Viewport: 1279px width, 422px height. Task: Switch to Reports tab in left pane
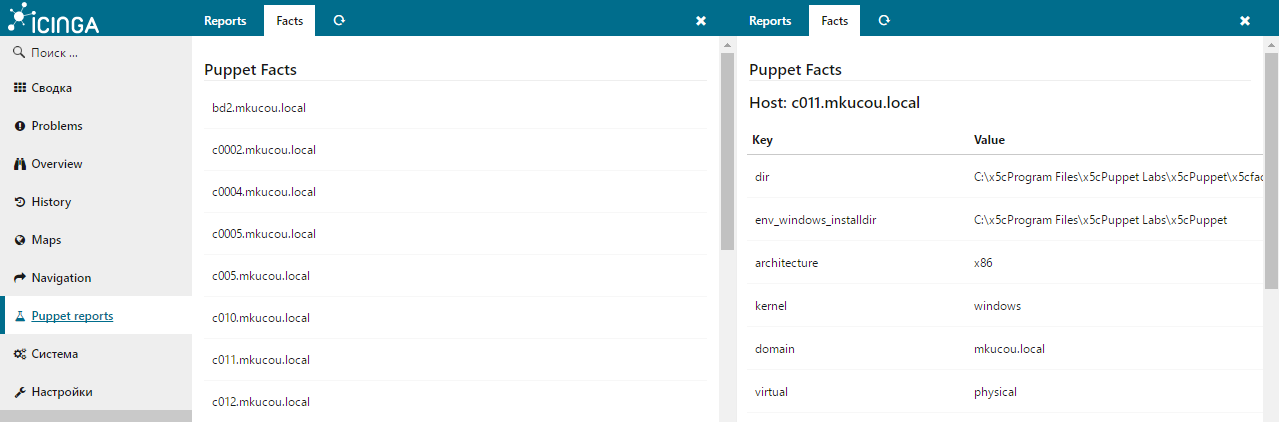225,20
